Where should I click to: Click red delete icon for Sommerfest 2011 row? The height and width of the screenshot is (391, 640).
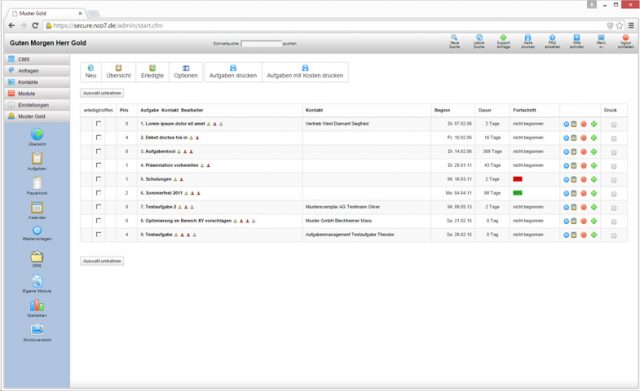[584, 193]
